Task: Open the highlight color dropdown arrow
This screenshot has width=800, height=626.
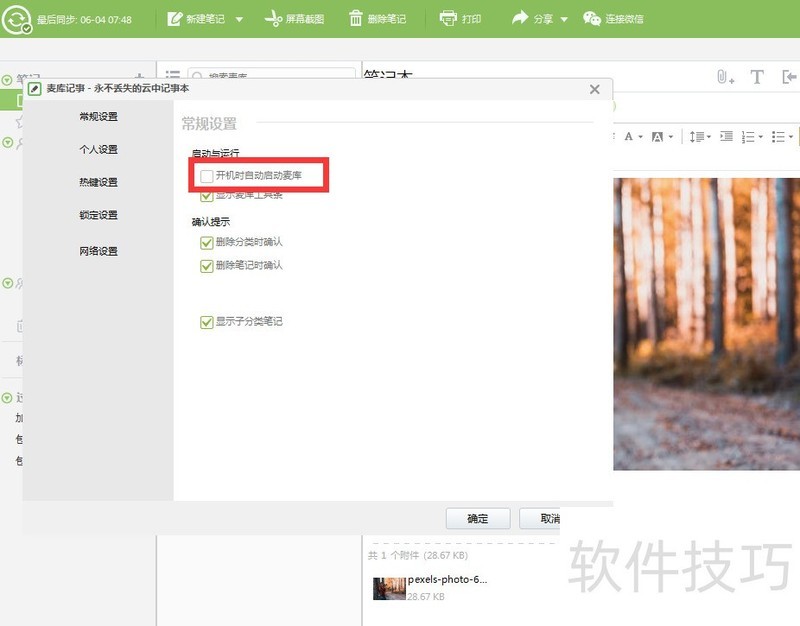Action: [x=670, y=137]
